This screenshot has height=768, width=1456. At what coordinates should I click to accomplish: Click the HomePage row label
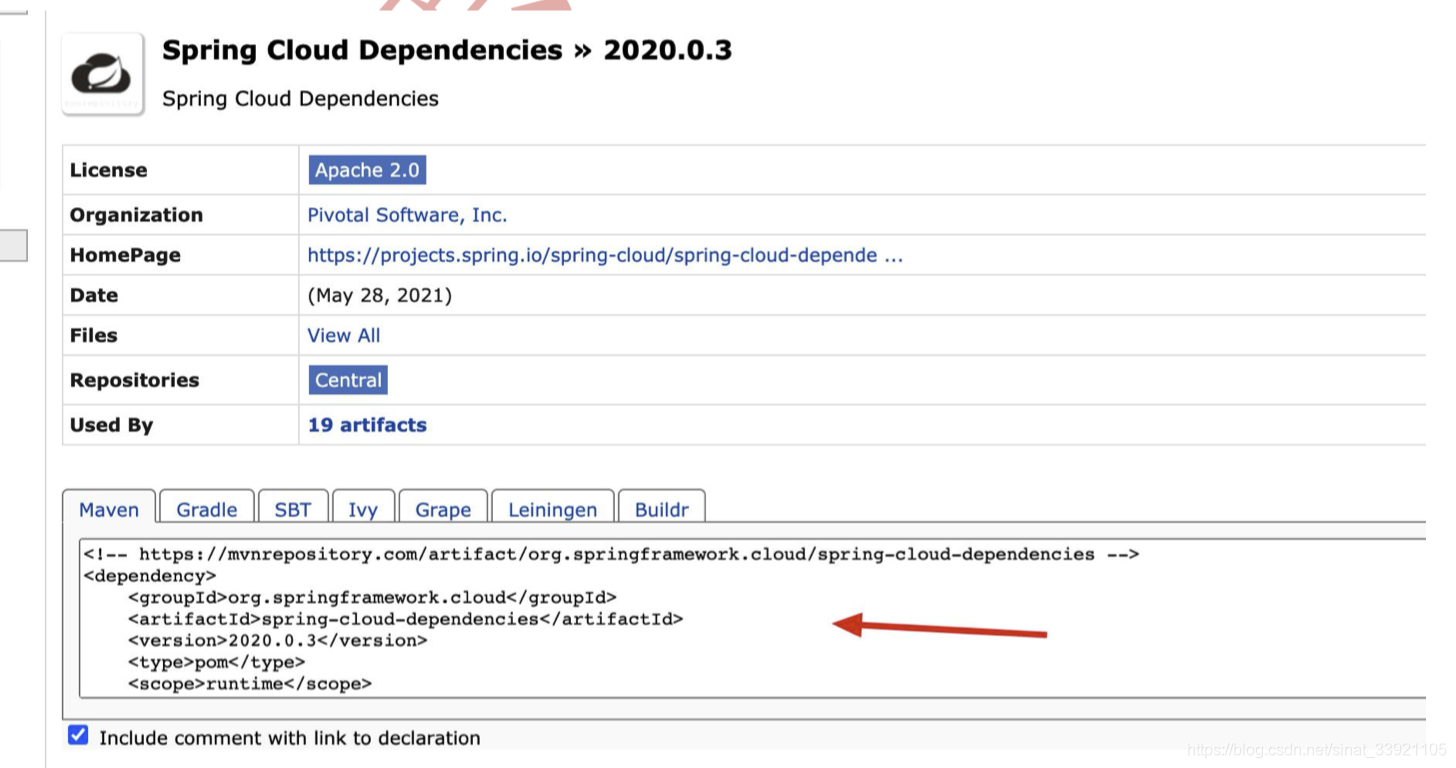(125, 255)
